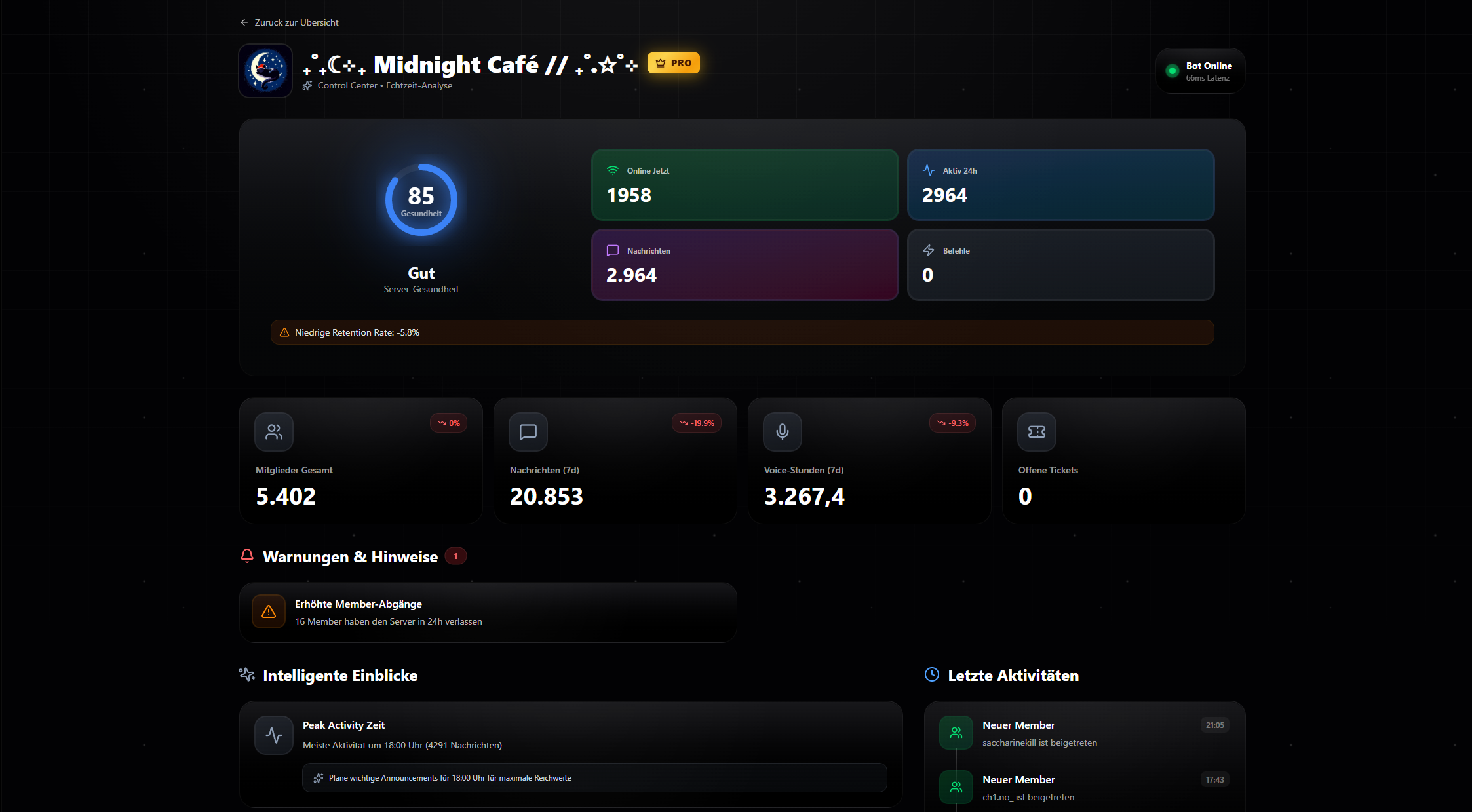
Task: Click the Befehle lightning bolt icon
Action: click(x=929, y=250)
